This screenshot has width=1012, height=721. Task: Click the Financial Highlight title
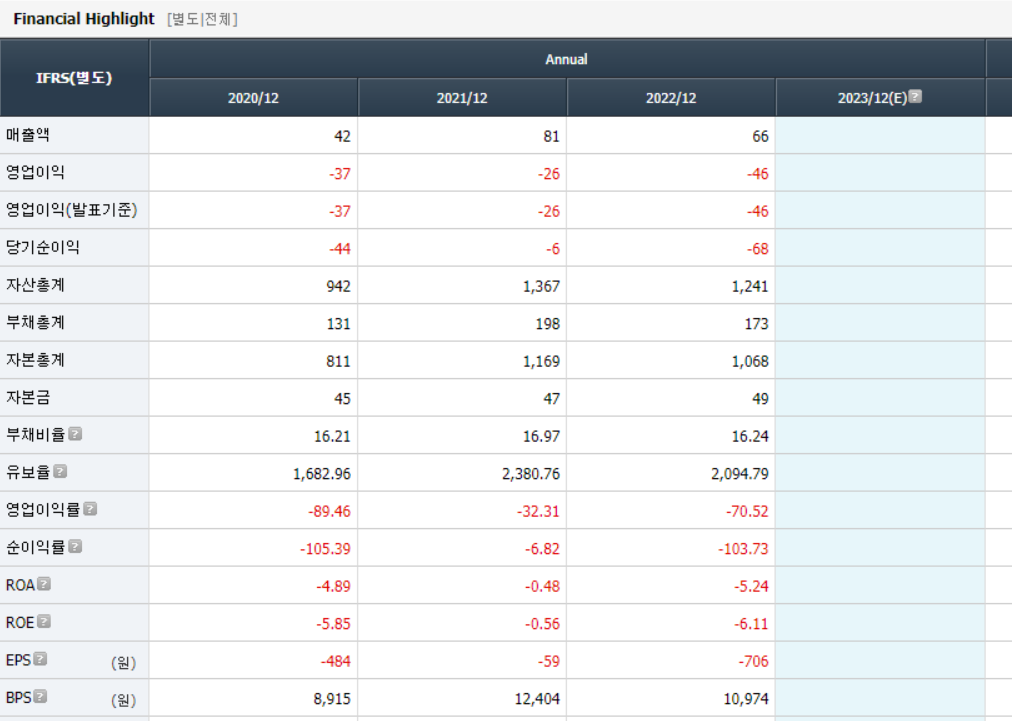[84, 19]
